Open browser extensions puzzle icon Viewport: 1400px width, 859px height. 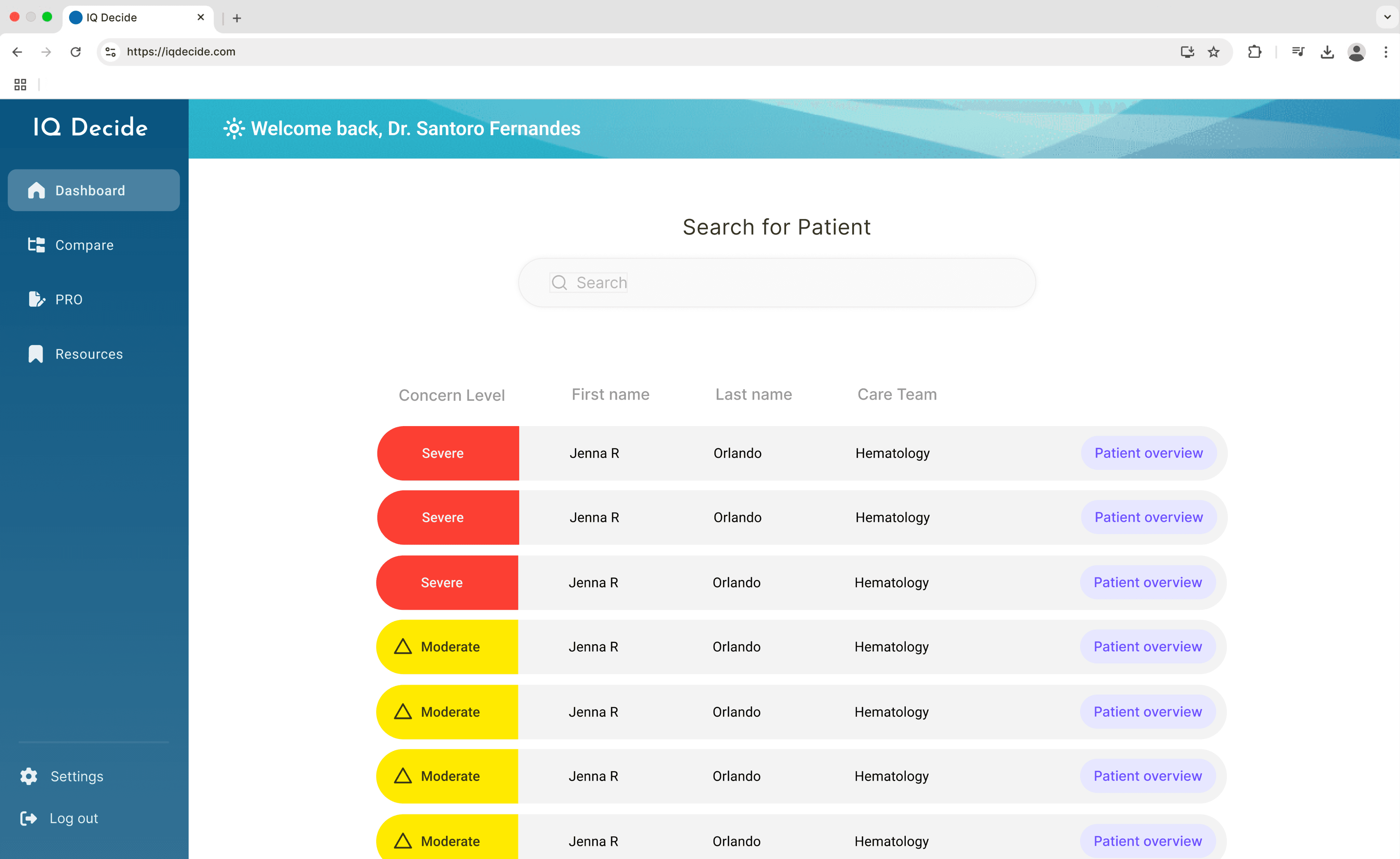tap(1254, 52)
